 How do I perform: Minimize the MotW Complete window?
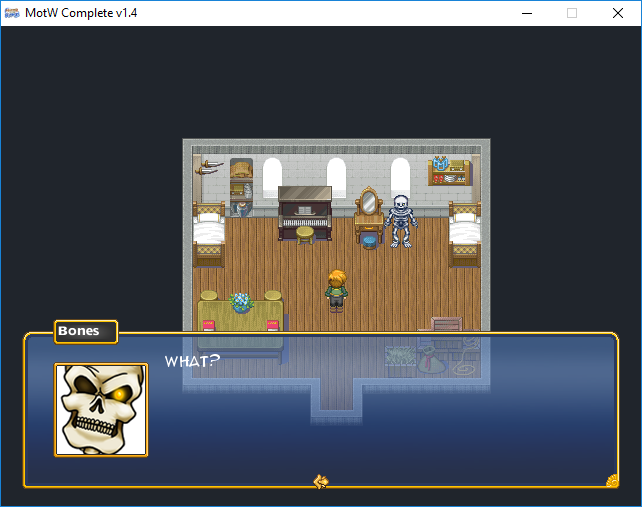(527, 13)
